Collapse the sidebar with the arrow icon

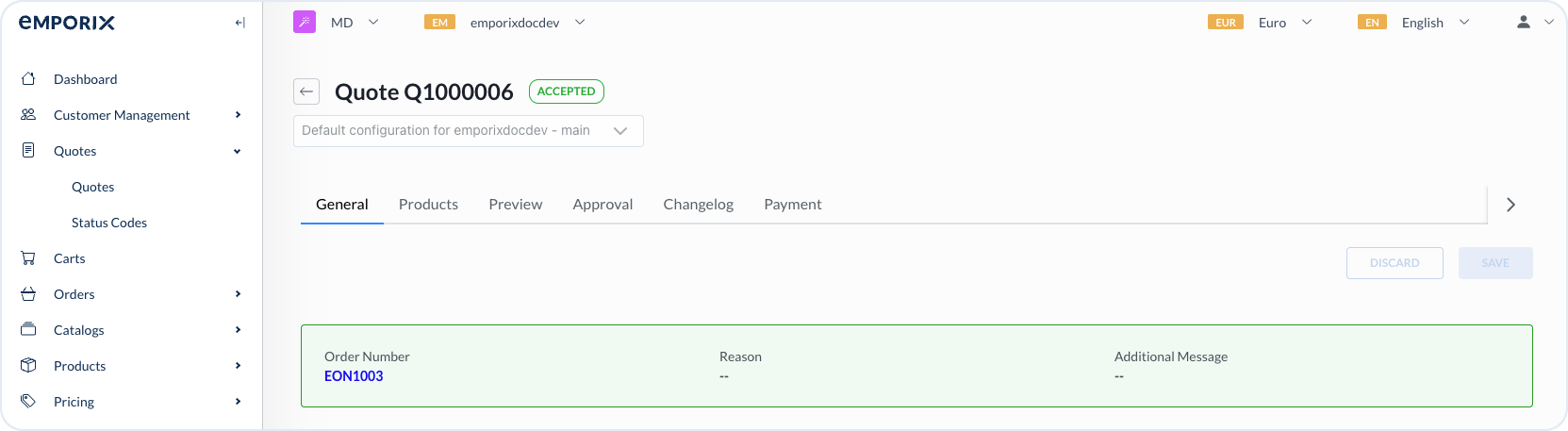[x=239, y=23]
